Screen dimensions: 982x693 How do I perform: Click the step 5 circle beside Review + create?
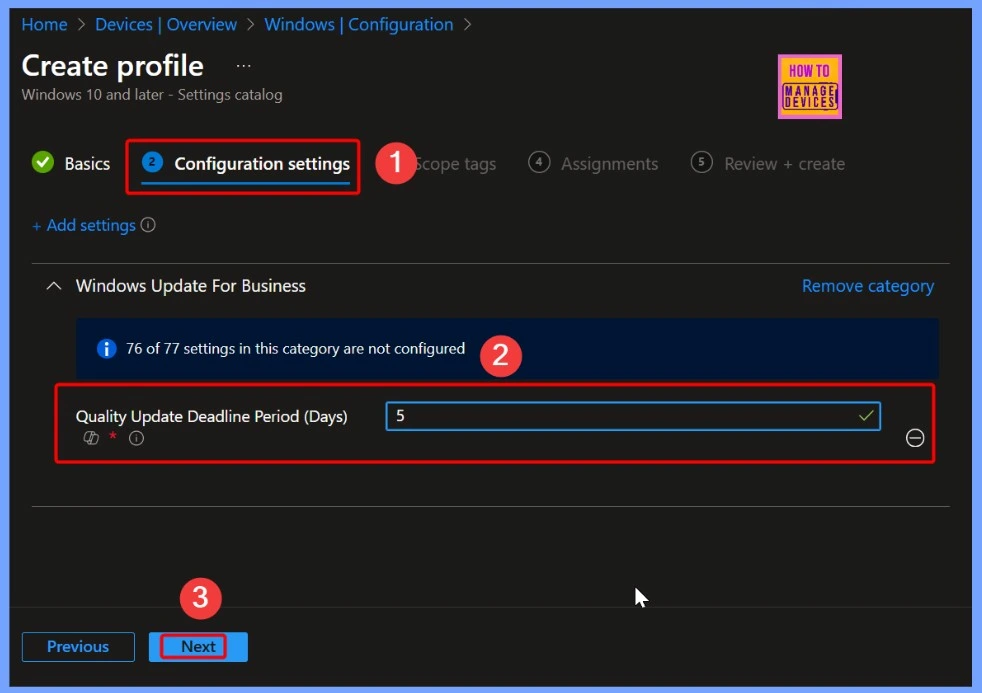pyautogui.click(x=701, y=162)
